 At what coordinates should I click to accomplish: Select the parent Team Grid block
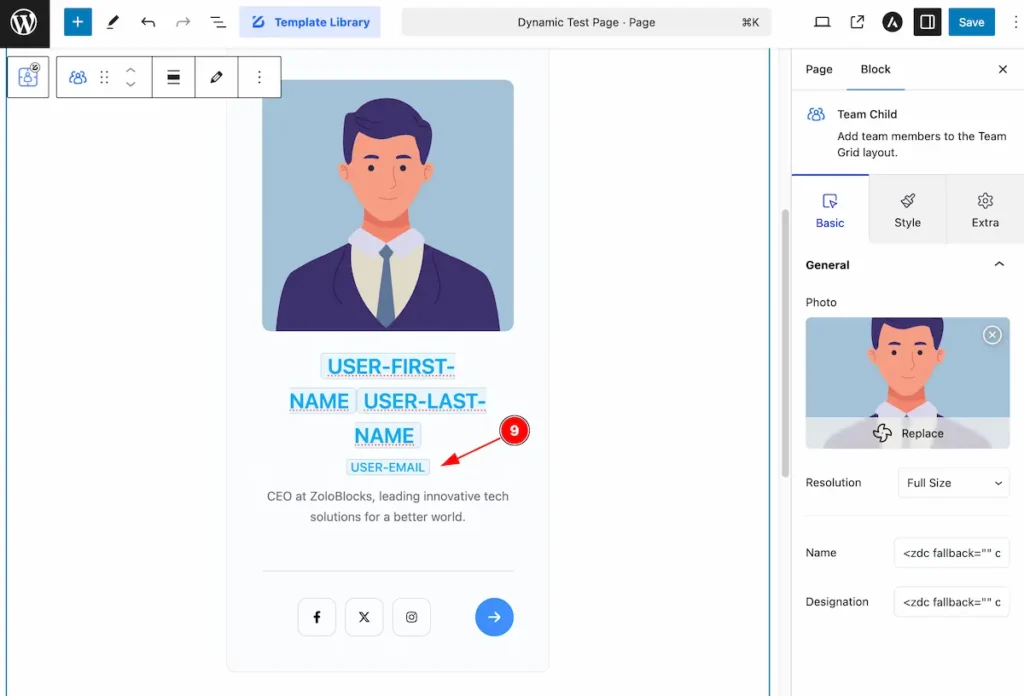tap(28, 77)
